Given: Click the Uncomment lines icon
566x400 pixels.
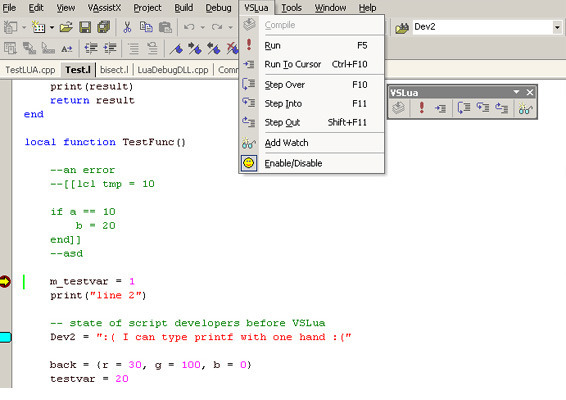Looking at the screenshot, I should 152,48.
